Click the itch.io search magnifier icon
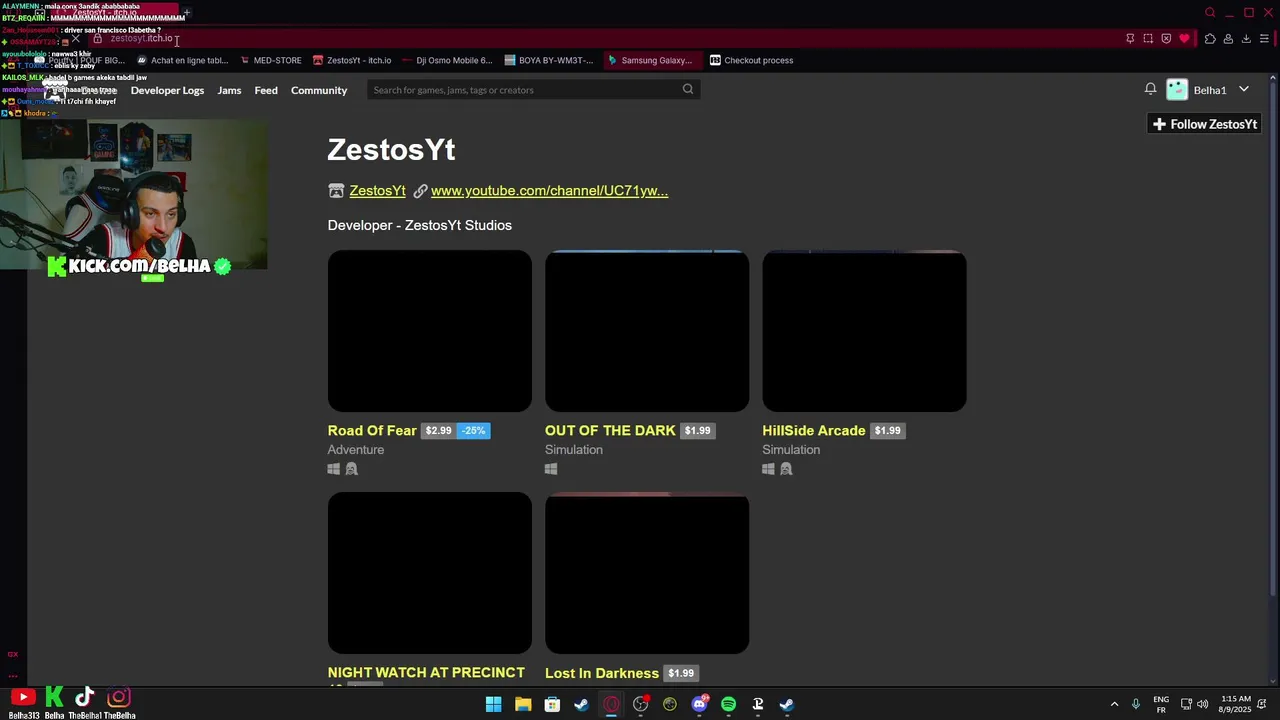Viewport: 1280px width, 720px height. coord(688,89)
